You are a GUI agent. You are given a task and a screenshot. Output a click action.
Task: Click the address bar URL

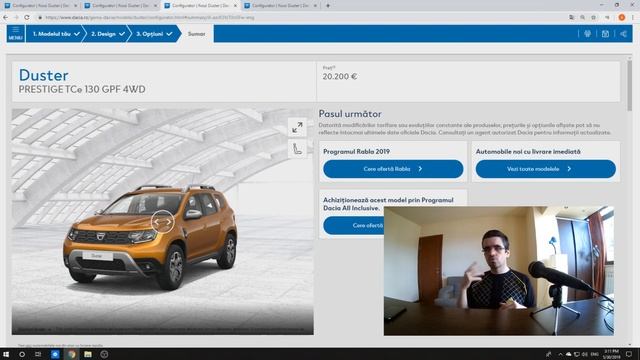coord(150,18)
